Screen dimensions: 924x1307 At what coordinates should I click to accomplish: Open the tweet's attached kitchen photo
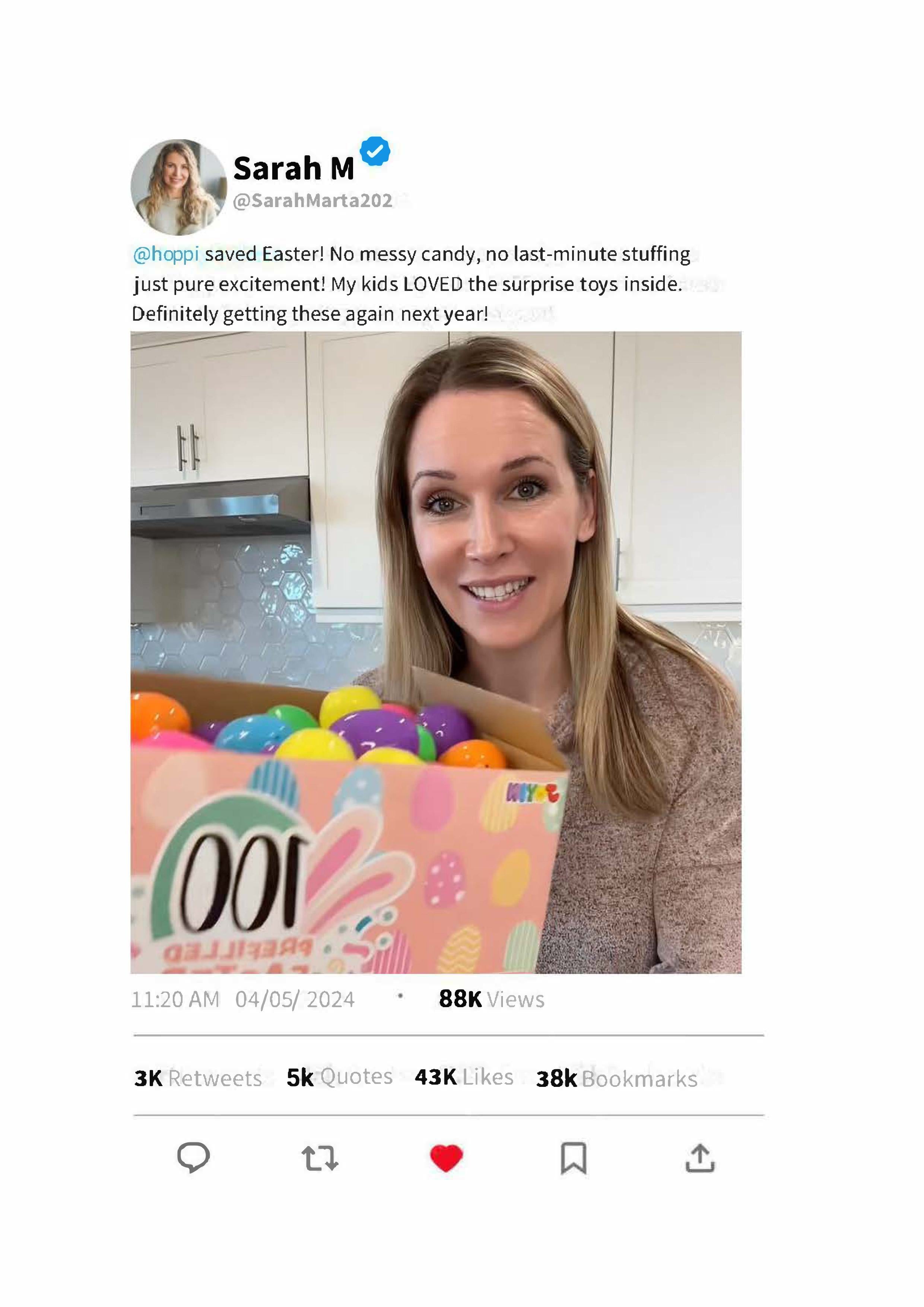(x=435, y=652)
